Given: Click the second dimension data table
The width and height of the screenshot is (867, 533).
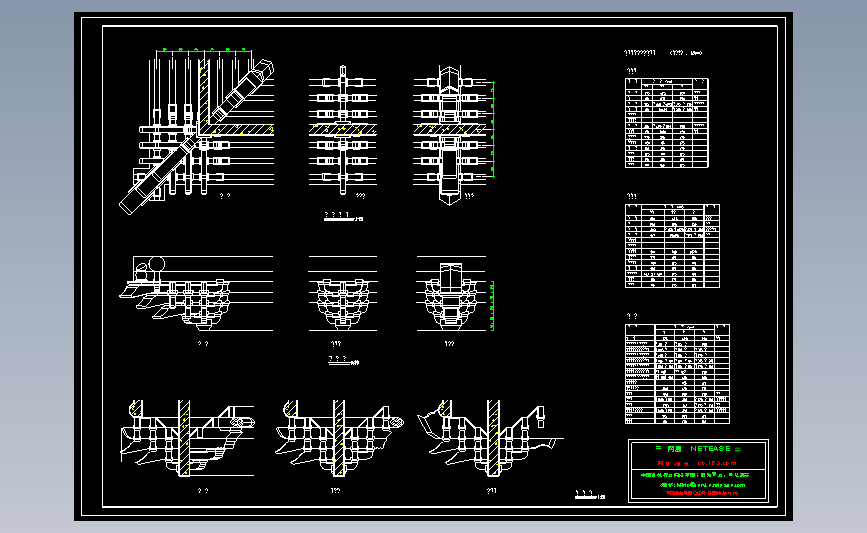Looking at the screenshot, I should [672, 246].
